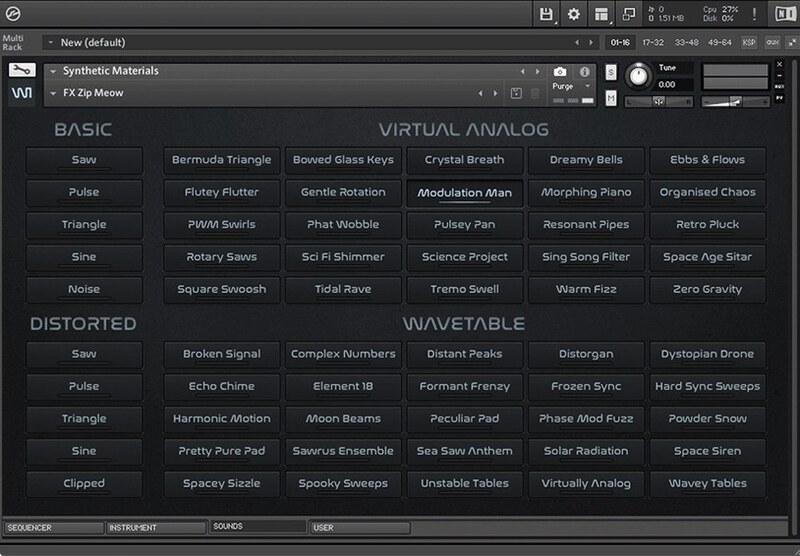Open the workspace layout panel icon

[601, 14]
